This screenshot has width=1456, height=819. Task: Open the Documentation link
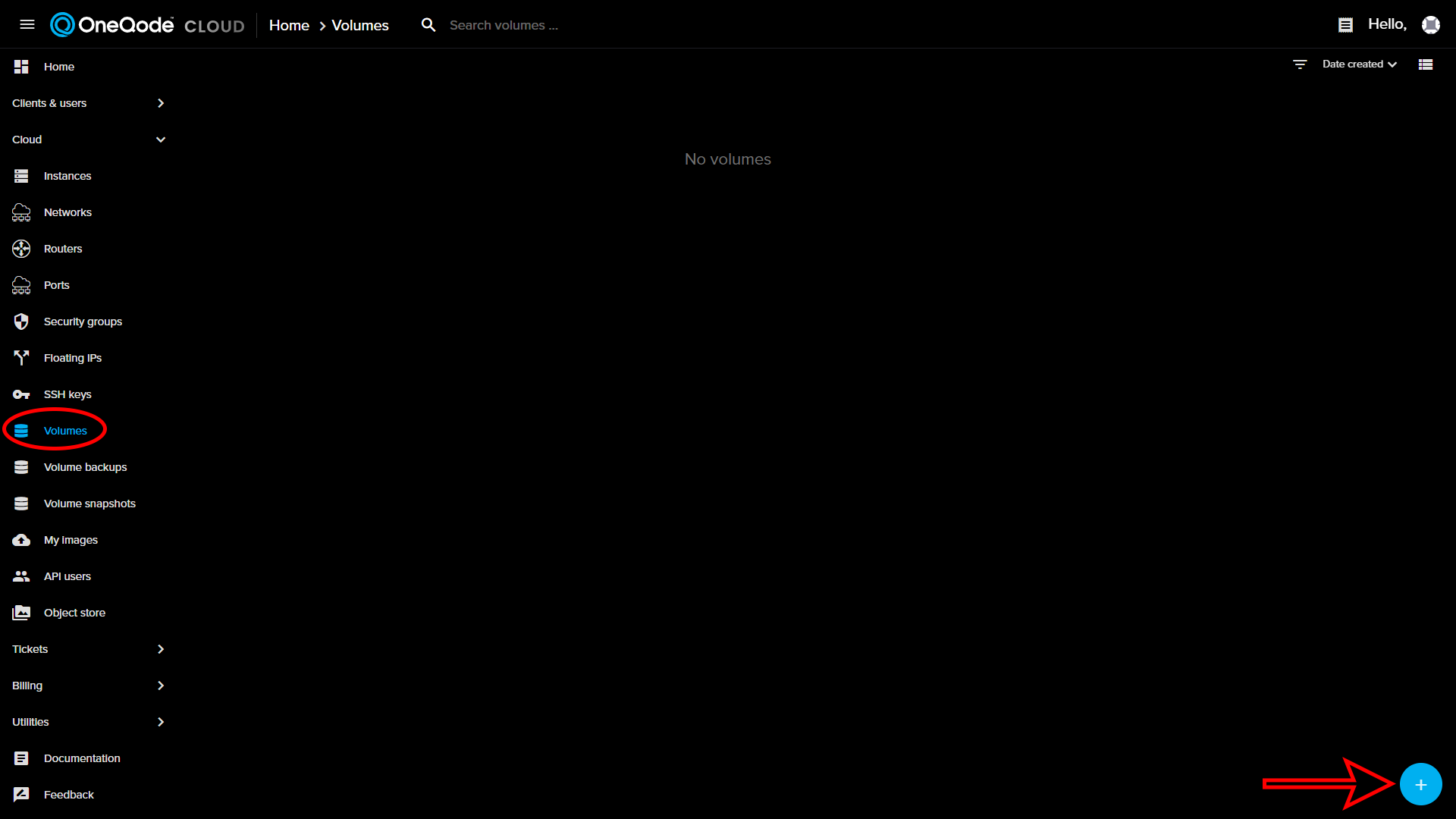[82, 758]
